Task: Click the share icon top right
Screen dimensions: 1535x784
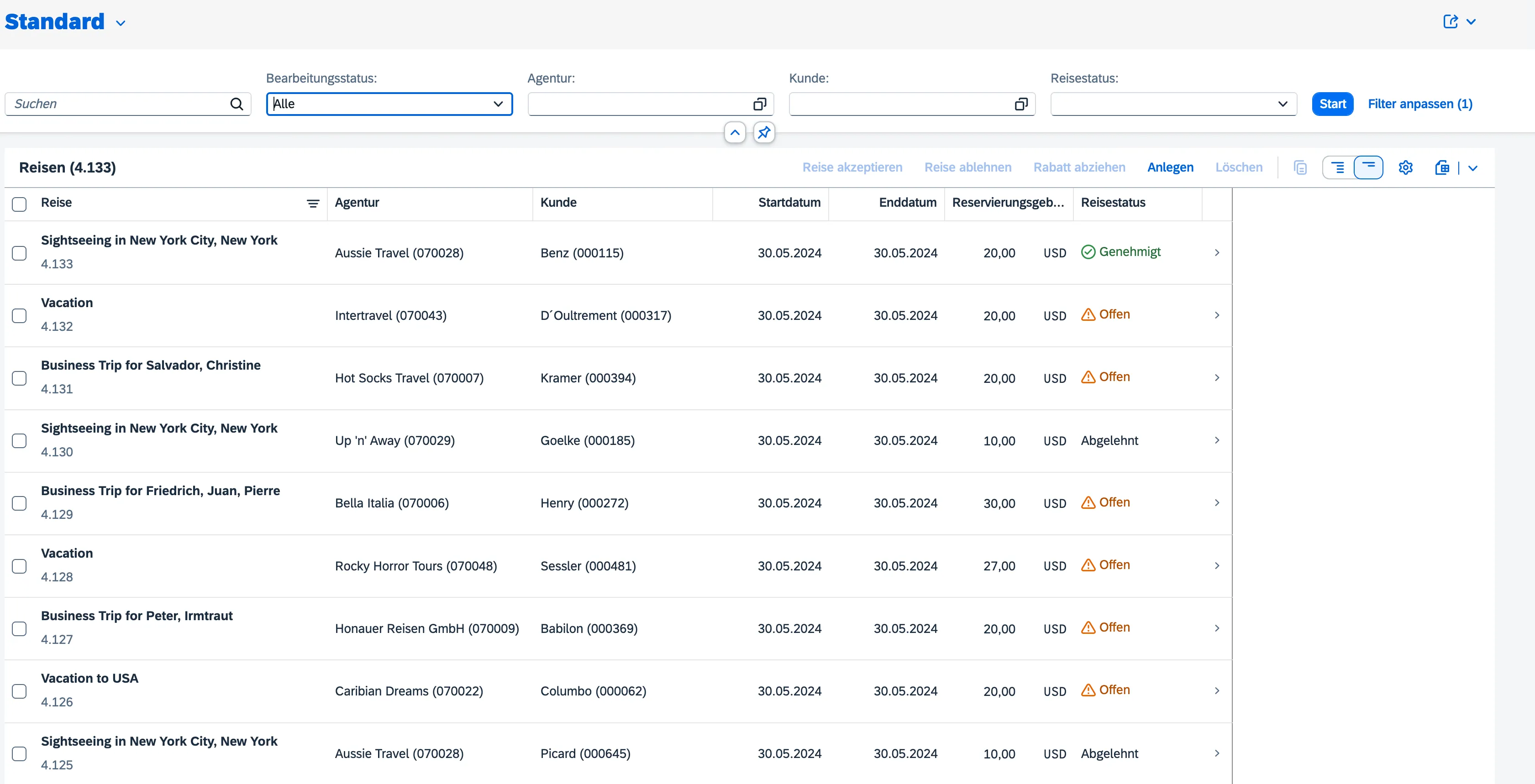Action: [x=1451, y=22]
